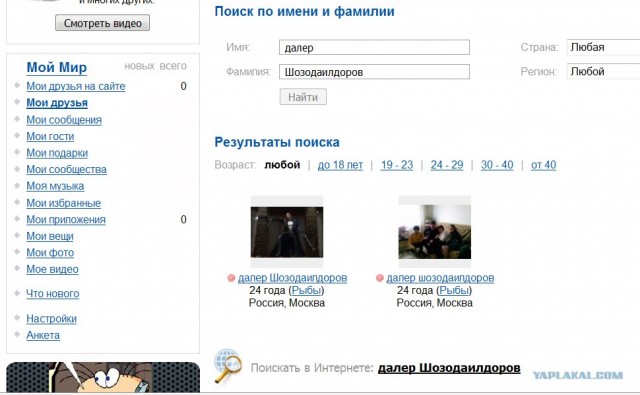Open first result's dark photo thumbnail

click(x=287, y=232)
